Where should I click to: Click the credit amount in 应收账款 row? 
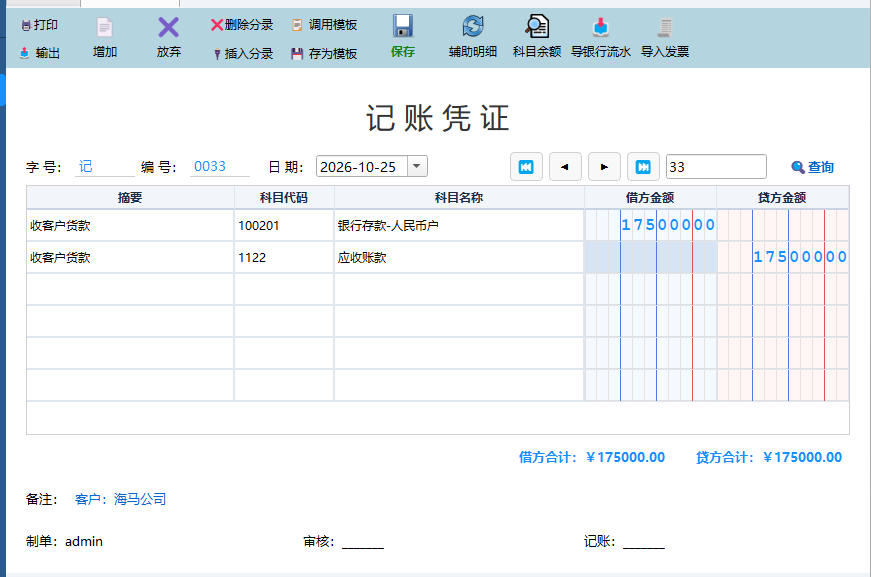click(783, 258)
